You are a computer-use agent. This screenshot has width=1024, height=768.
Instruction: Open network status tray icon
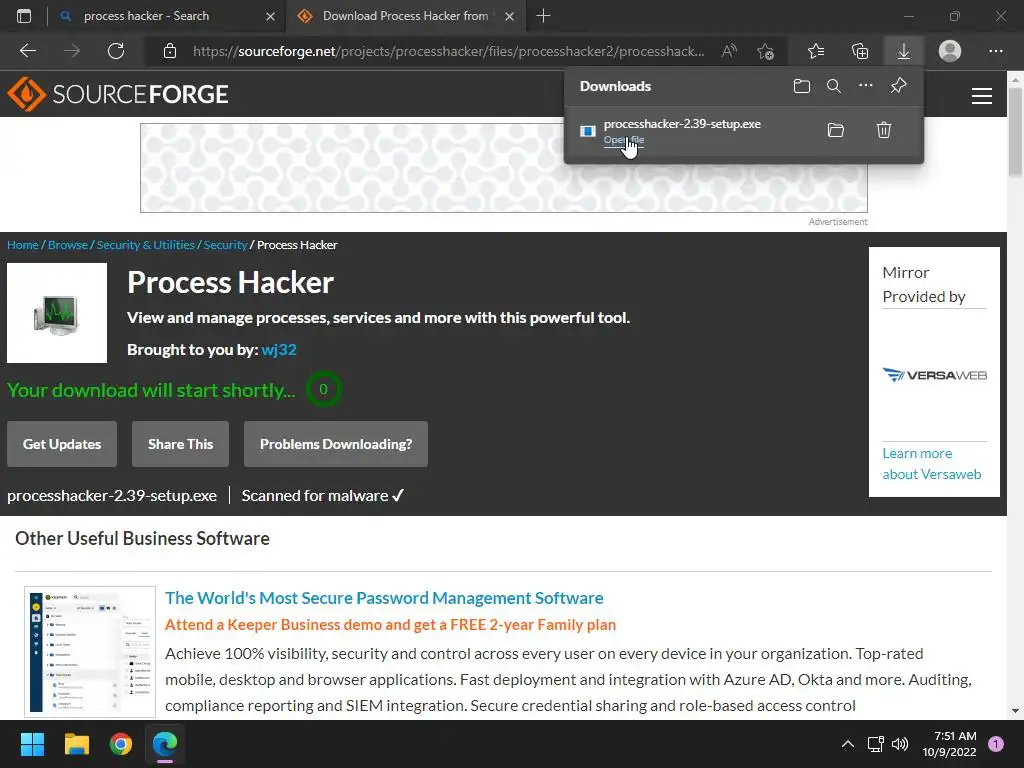tap(875, 744)
